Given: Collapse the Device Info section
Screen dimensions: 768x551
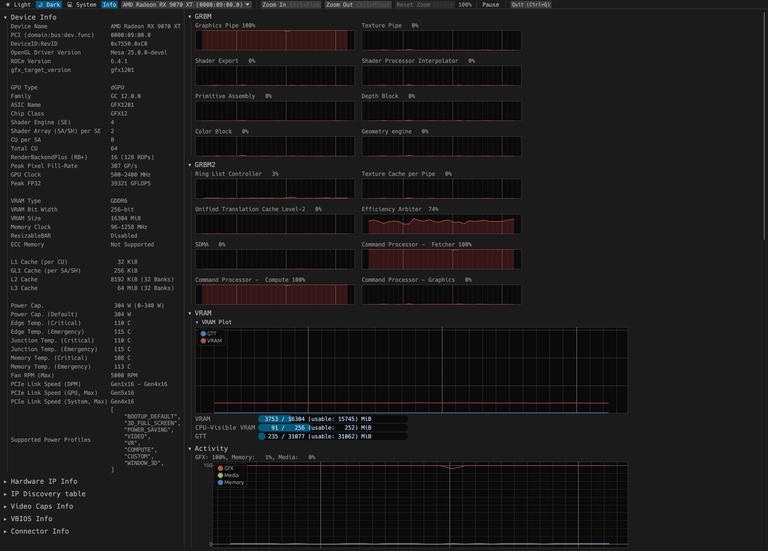Looking at the screenshot, I should coord(30,17).
